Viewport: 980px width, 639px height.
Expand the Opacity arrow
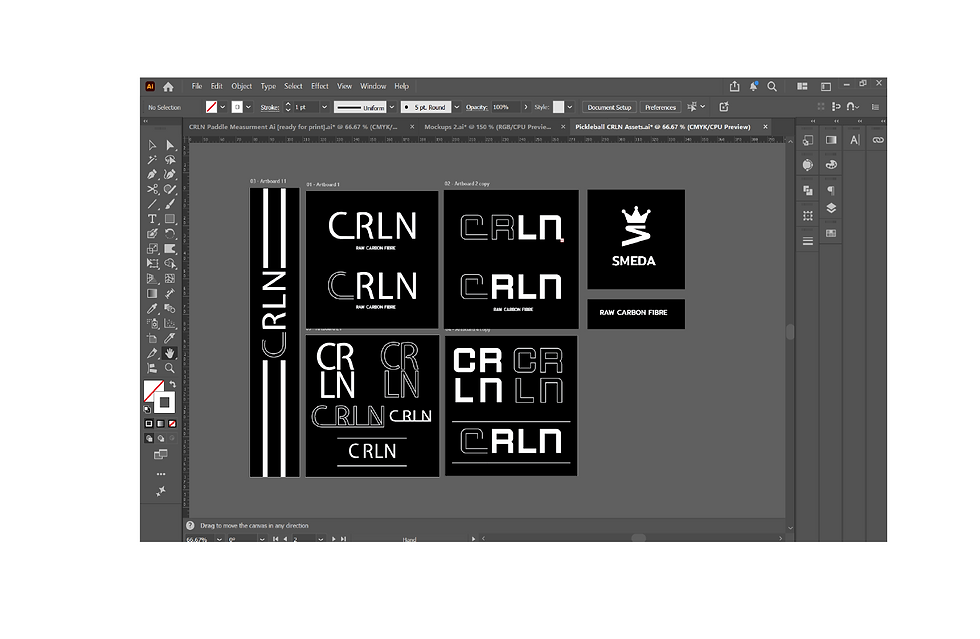(x=526, y=107)
